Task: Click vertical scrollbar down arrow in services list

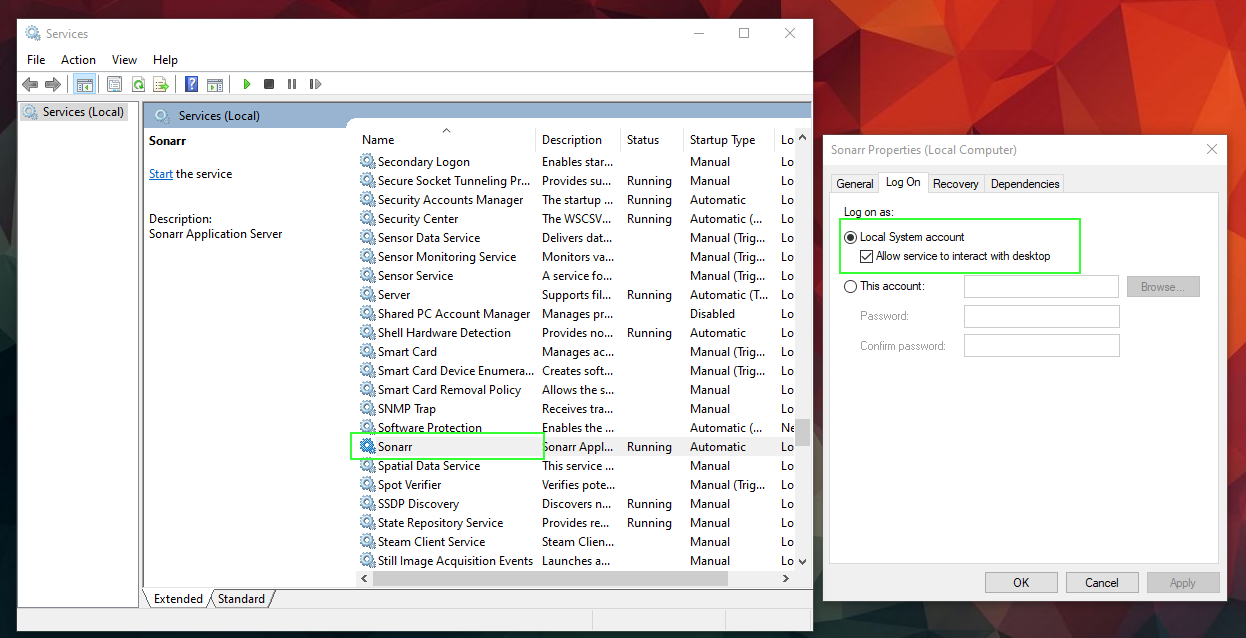Action: click(802, 562)
